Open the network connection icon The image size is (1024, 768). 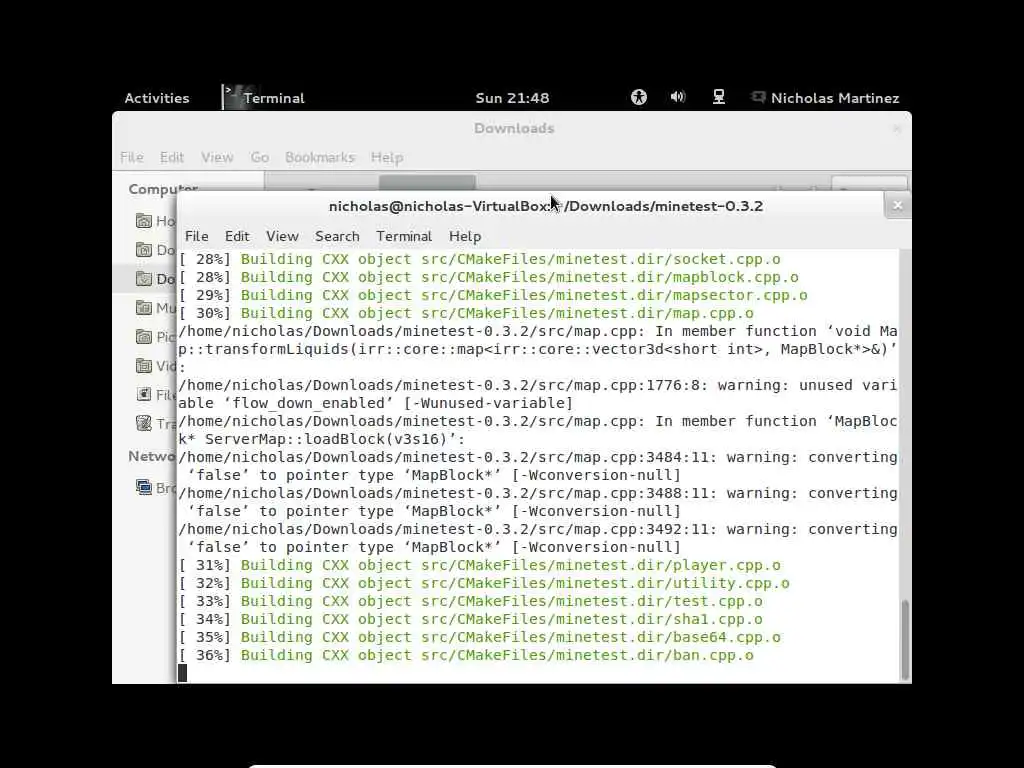[x=718, y=97]
